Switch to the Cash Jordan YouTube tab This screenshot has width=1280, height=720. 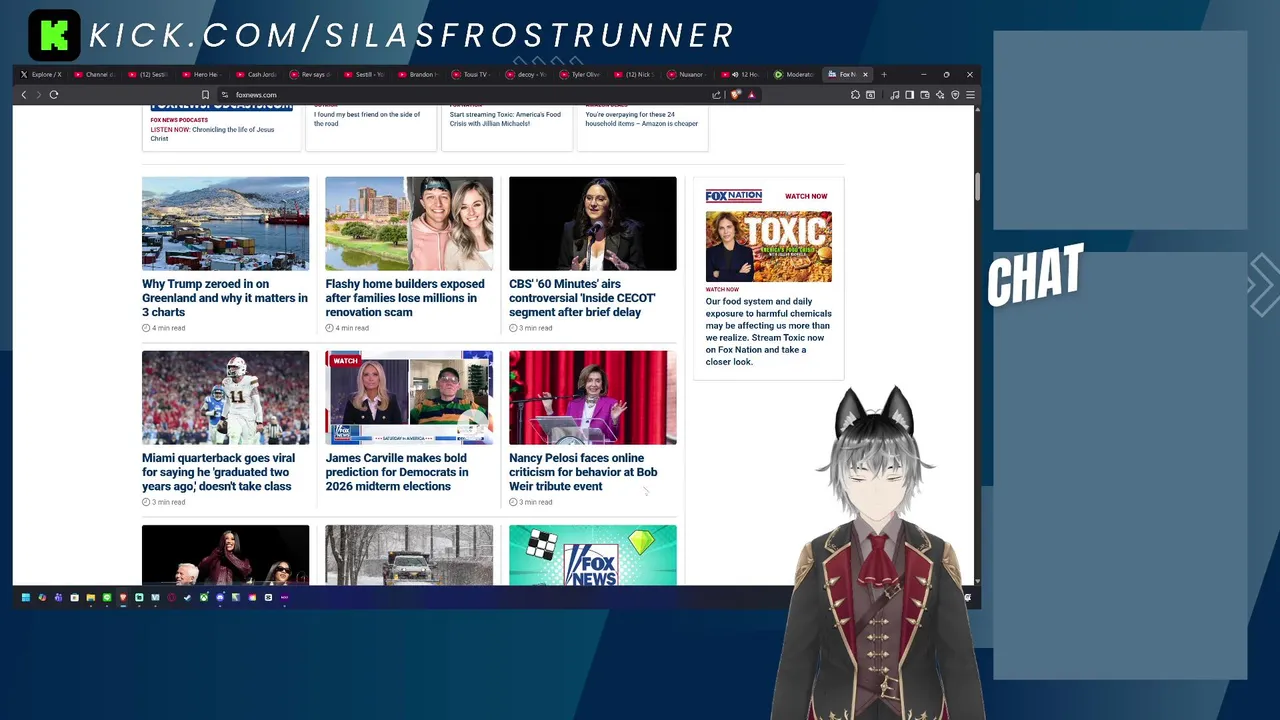[x=256, y=74]
